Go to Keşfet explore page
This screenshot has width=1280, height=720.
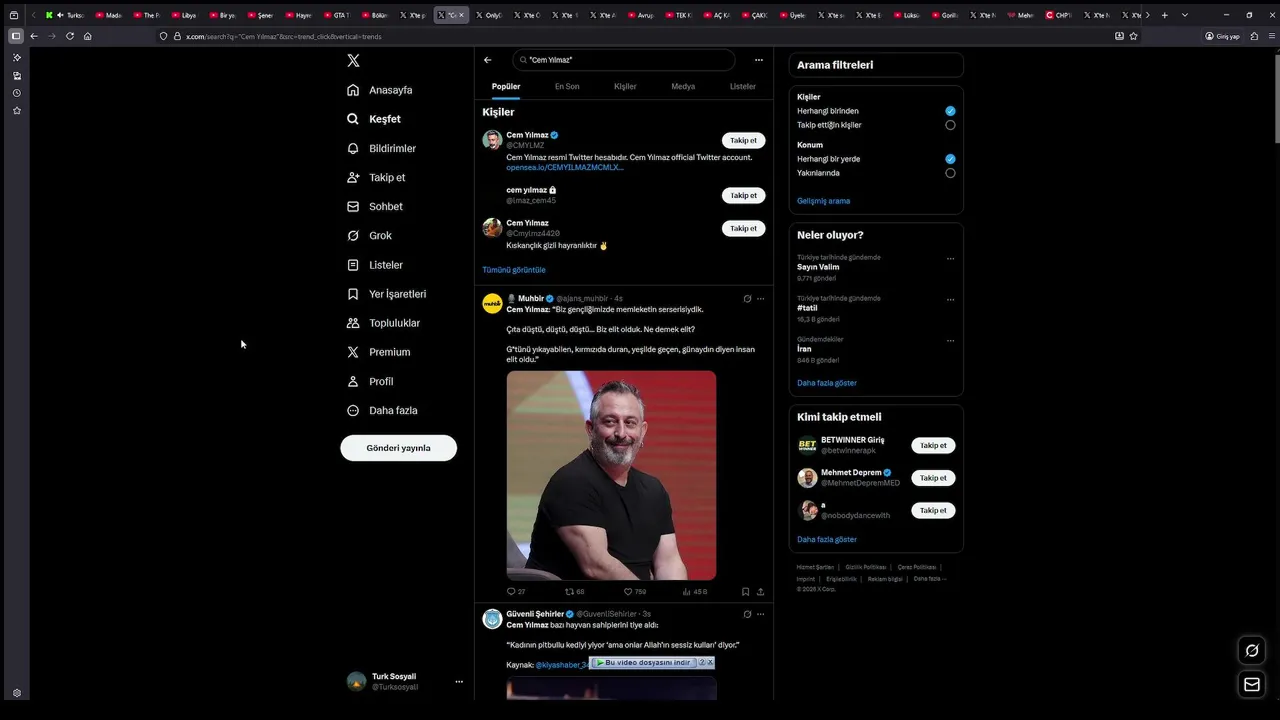pyautogui.click(x=374, y=119)
